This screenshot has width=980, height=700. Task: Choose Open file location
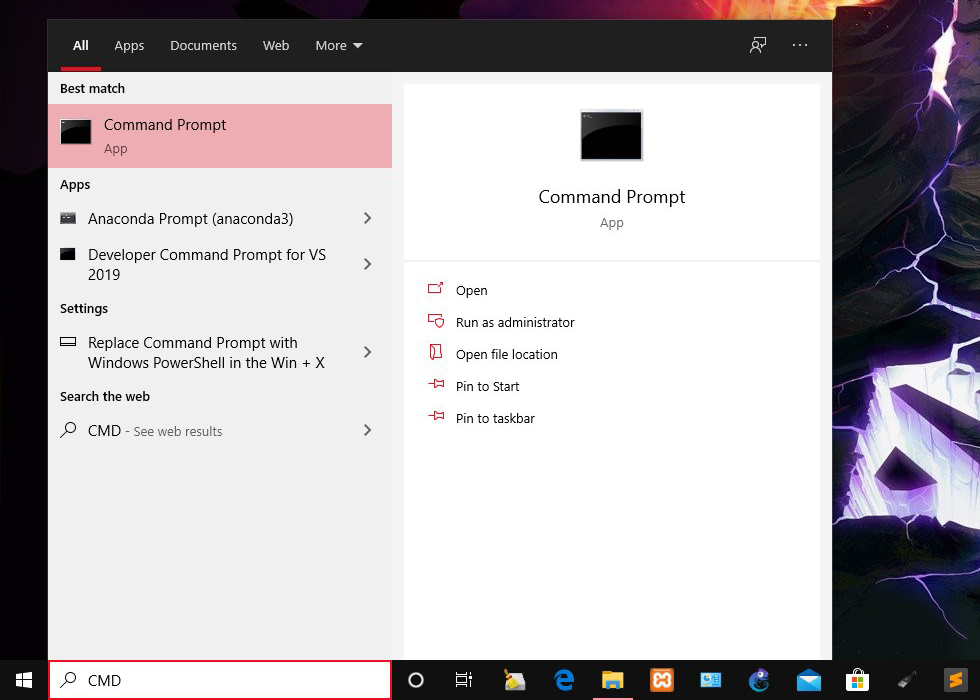506,354
